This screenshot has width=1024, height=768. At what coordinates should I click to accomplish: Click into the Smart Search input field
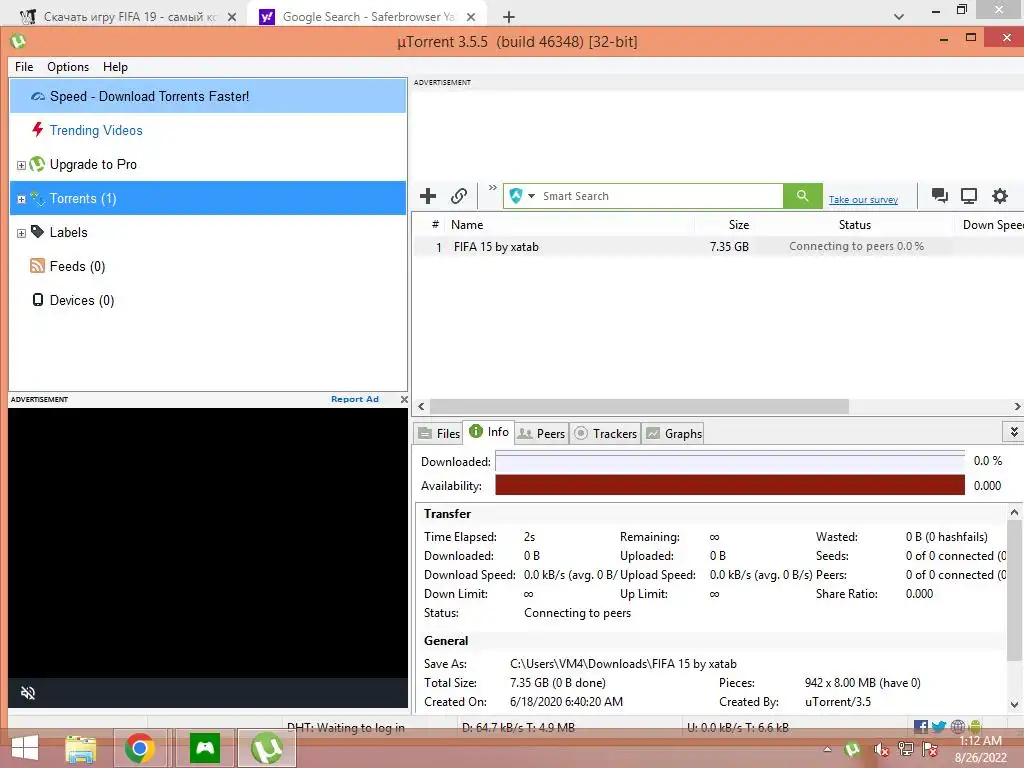point(661,196)
